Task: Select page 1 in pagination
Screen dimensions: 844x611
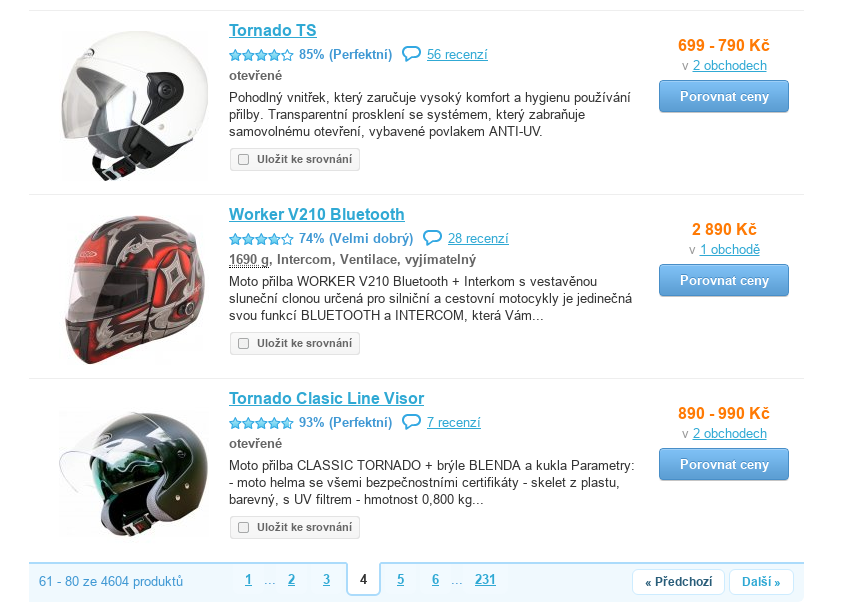Action: coord(248,580)
